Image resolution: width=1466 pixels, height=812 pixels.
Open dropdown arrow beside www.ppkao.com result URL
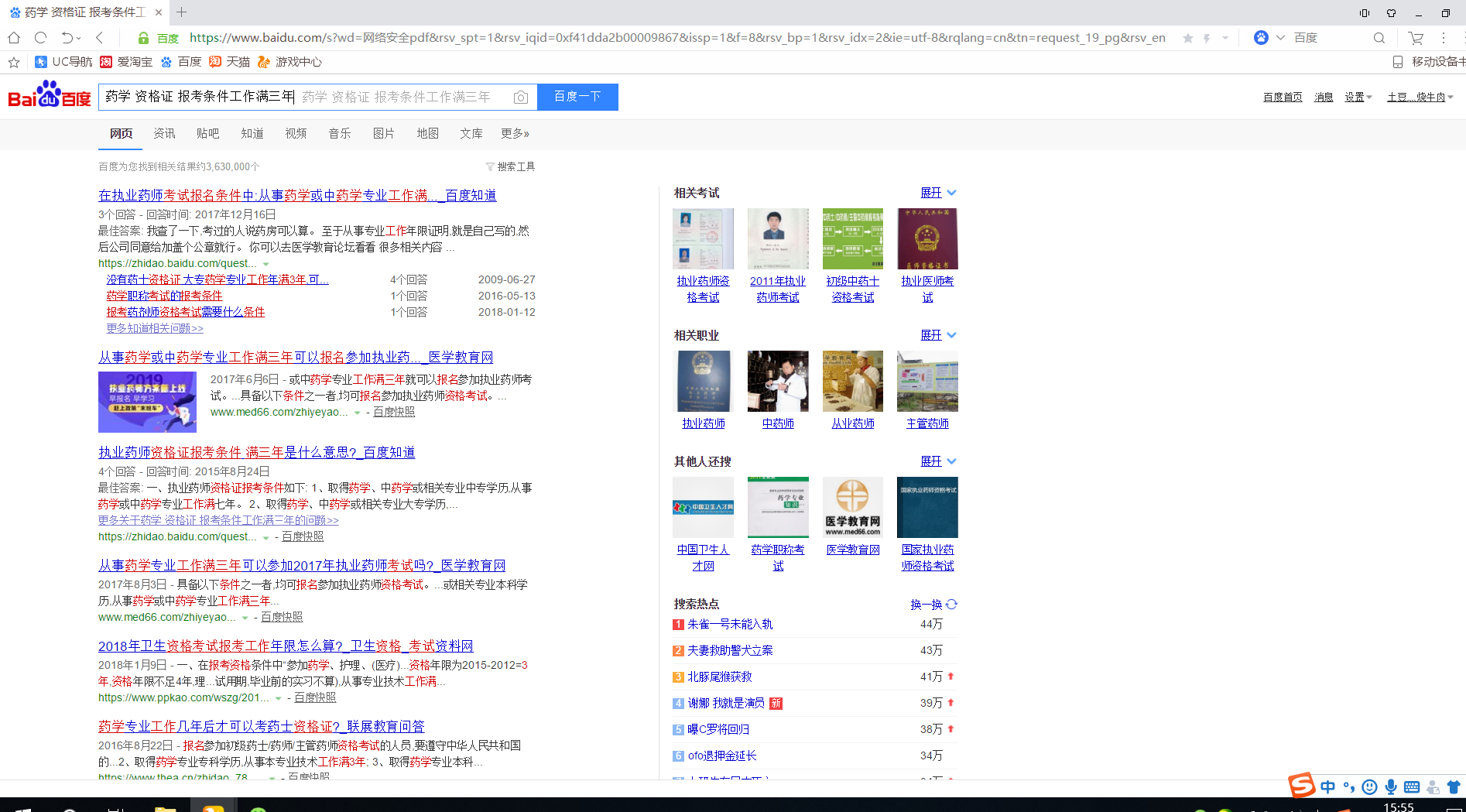point(278,698)
